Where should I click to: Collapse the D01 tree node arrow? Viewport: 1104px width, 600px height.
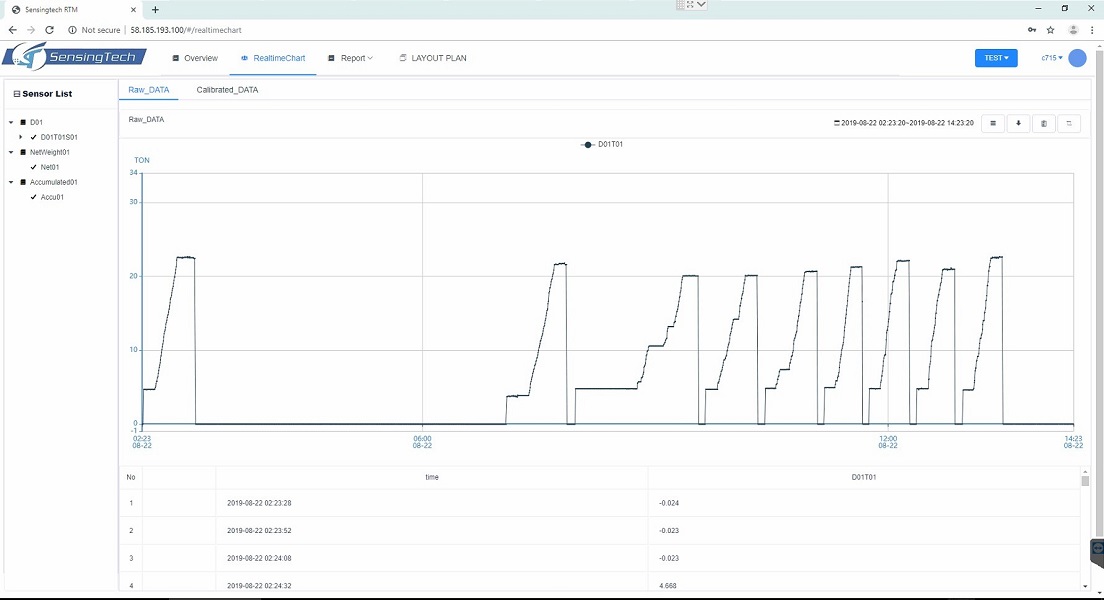click(11, 122)
